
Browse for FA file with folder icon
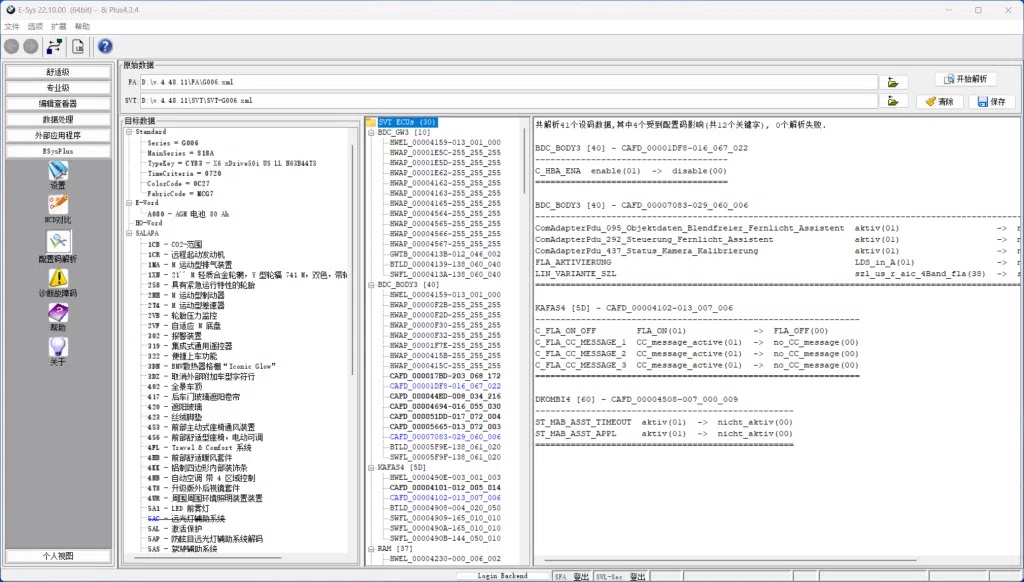893,82
